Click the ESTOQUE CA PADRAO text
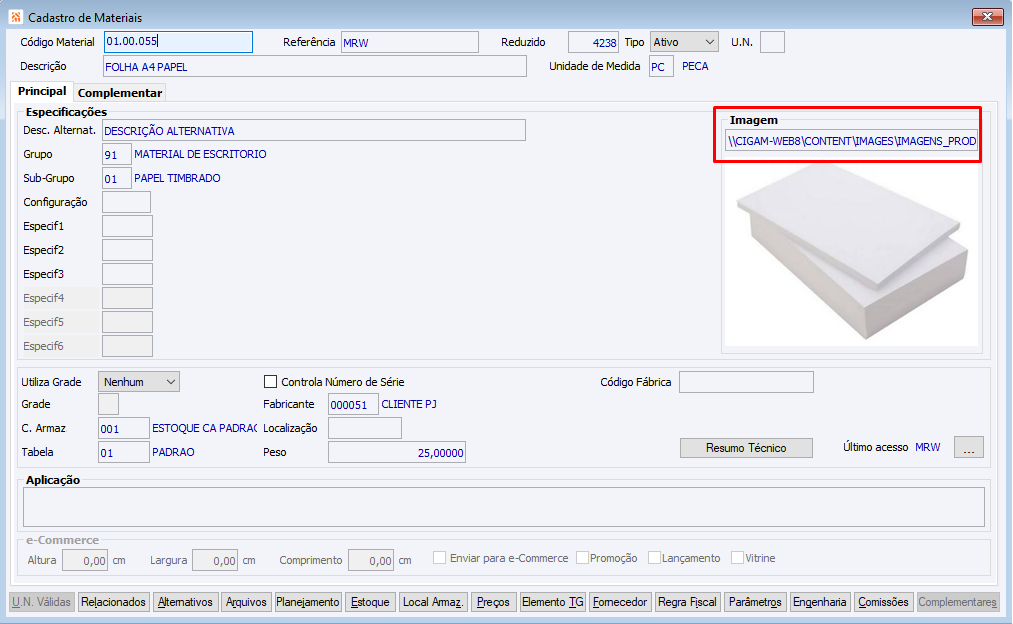 pyautogui.click(x=204, y=428)
